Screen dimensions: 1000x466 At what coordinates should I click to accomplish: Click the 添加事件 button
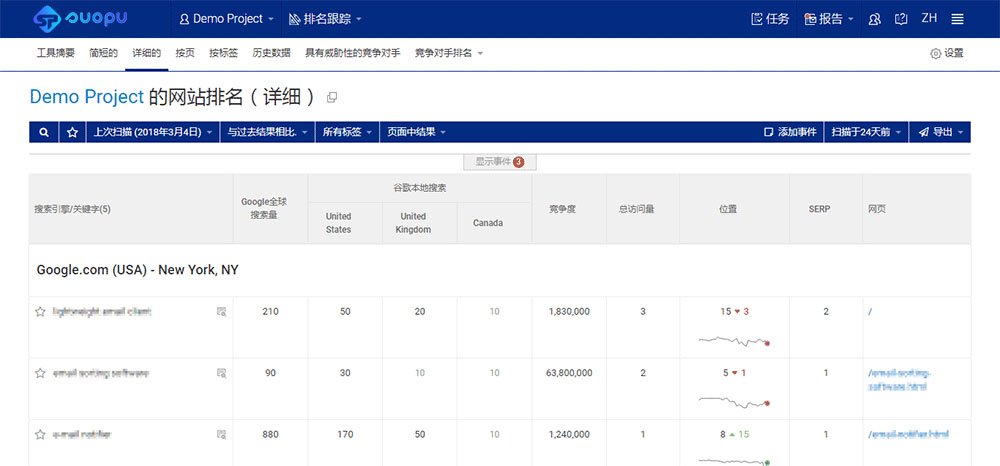coord(790,132)
